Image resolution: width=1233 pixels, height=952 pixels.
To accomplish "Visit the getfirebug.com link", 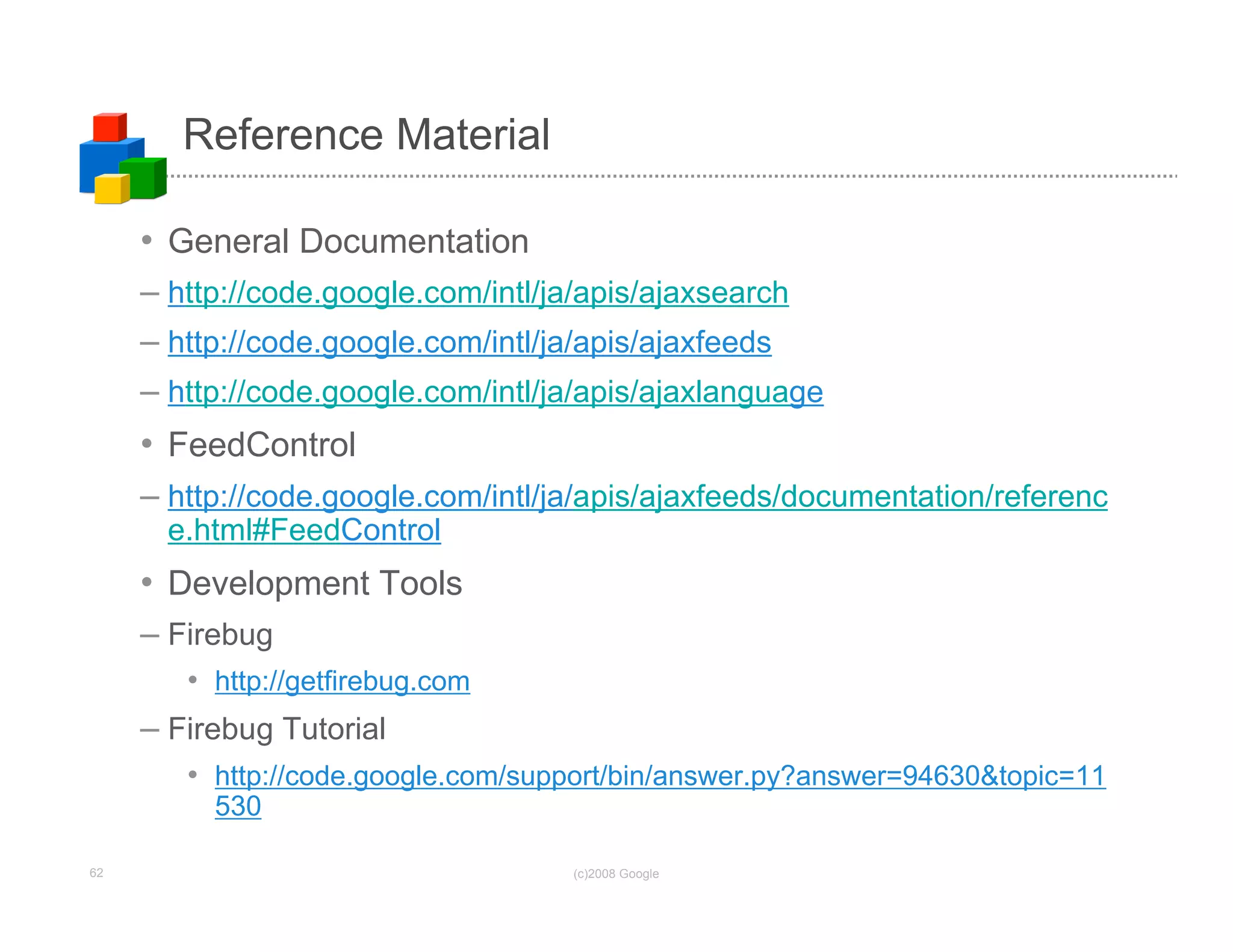I will click(343, 682).
